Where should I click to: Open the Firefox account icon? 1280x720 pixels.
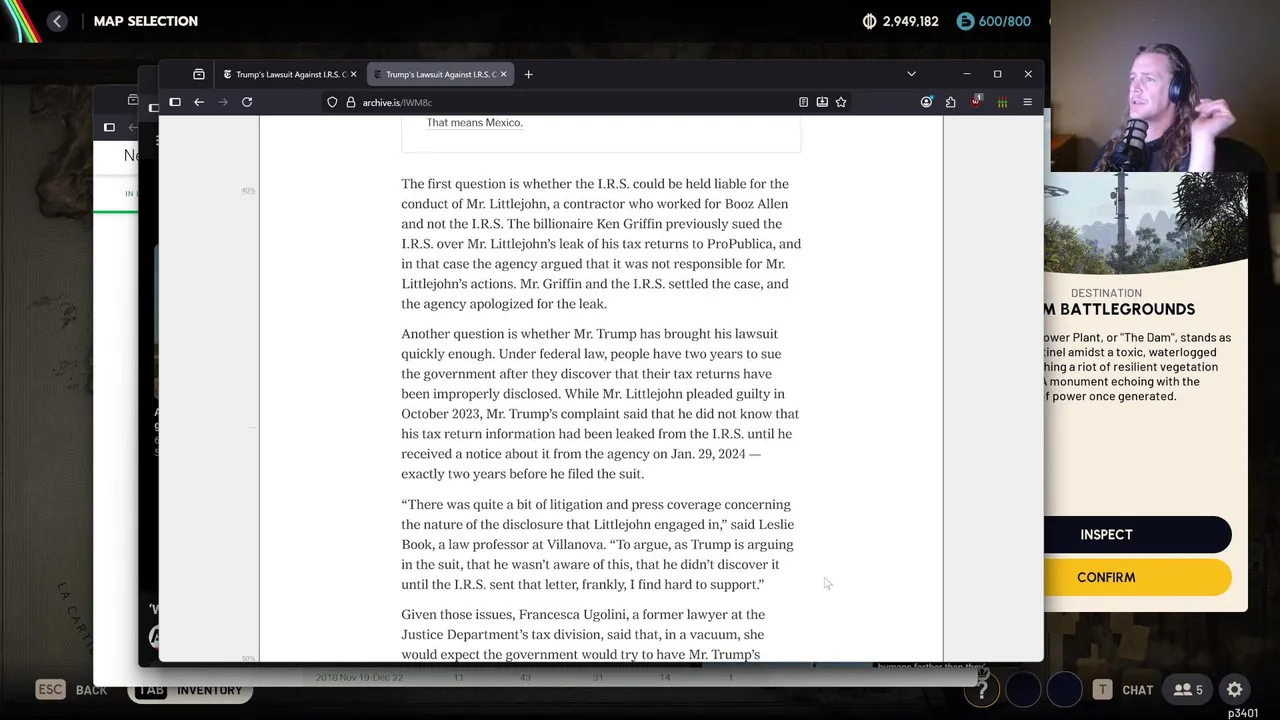pyautogui.click(x=926, y=102)
